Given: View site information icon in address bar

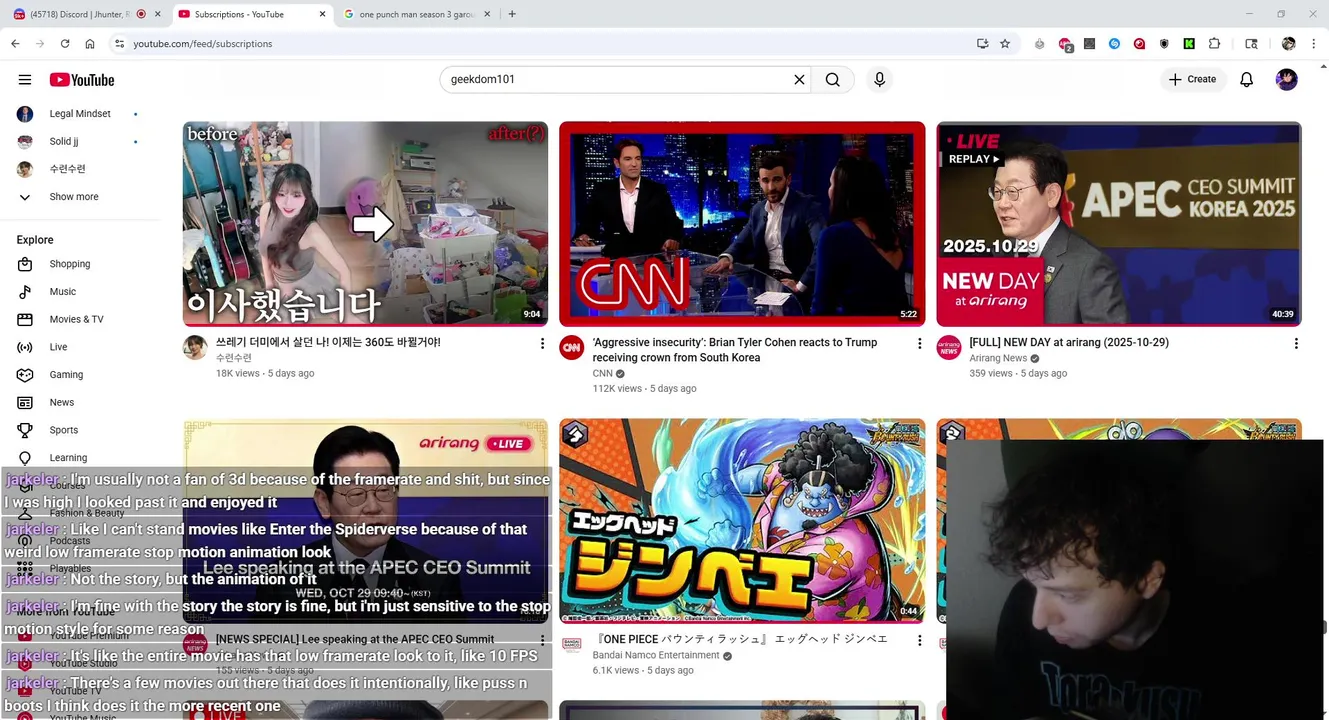Looking at the screenshot, I should (x=119, y=44).
